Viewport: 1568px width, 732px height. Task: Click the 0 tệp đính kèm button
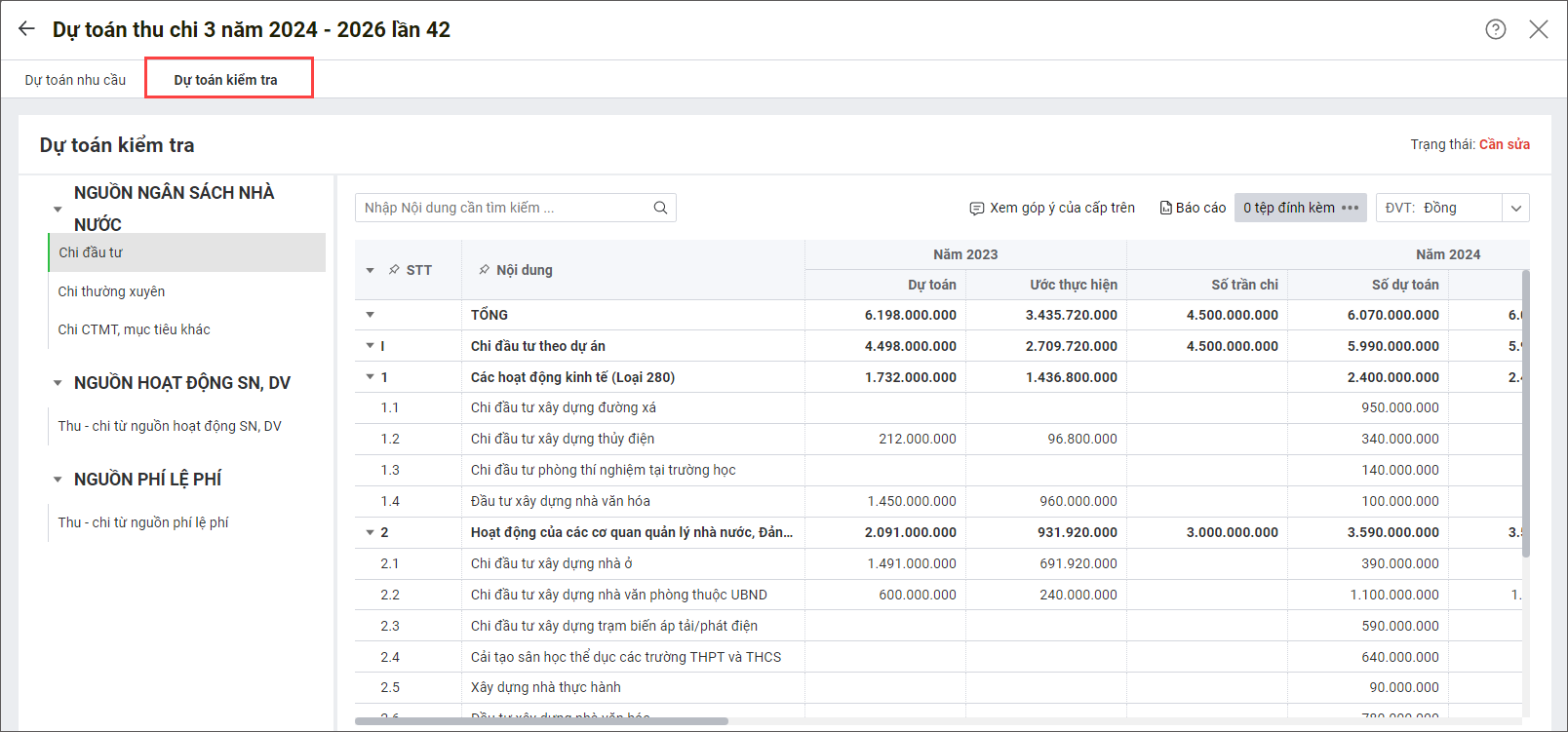pos(1288,208)
